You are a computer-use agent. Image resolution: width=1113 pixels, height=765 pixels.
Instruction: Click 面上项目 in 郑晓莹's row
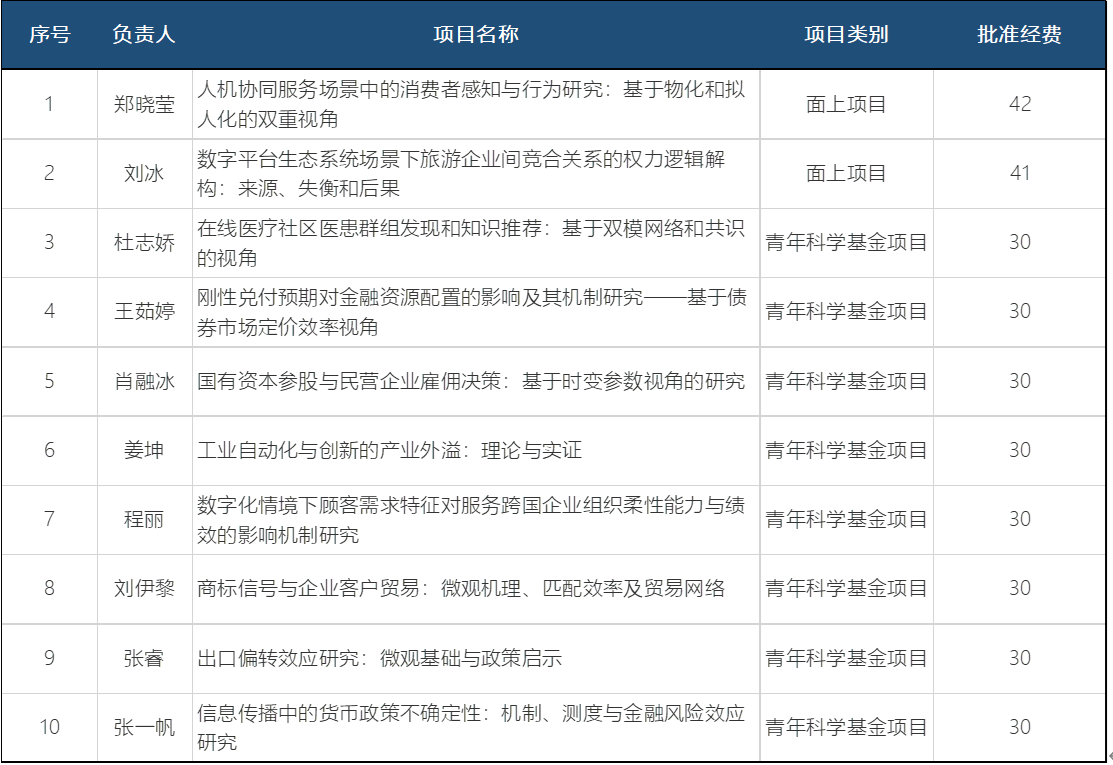(x=846, y=104)
